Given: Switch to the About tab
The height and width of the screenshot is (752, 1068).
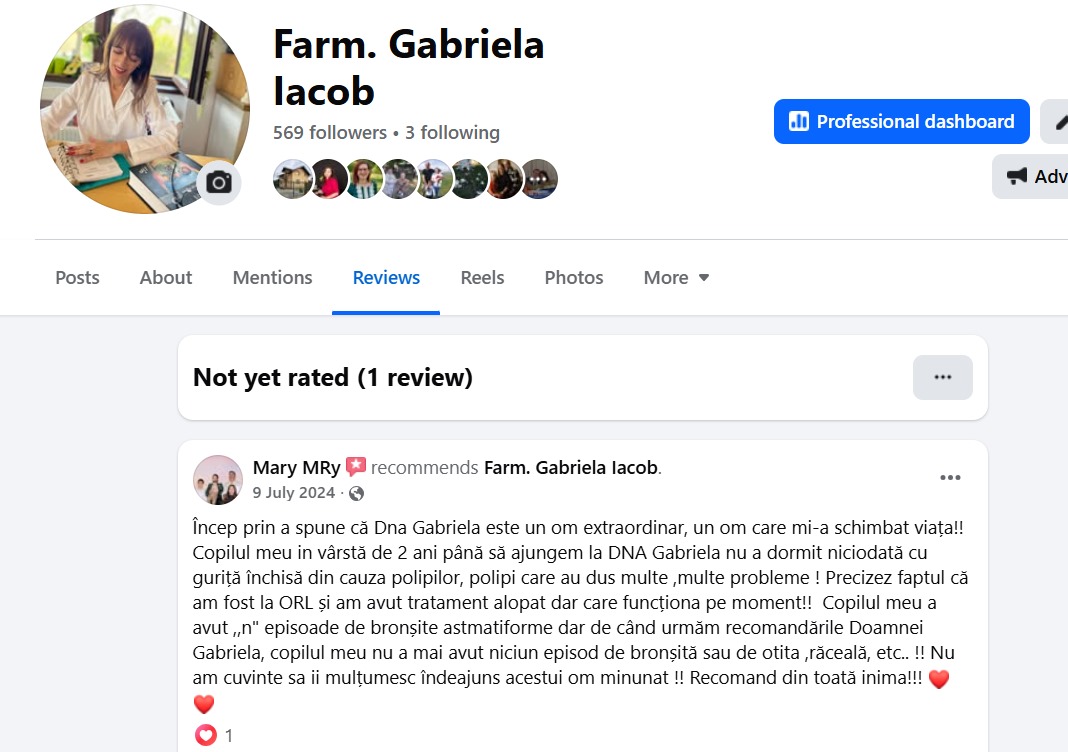Looking at the screenshot, I should click(x=166, y=277).
